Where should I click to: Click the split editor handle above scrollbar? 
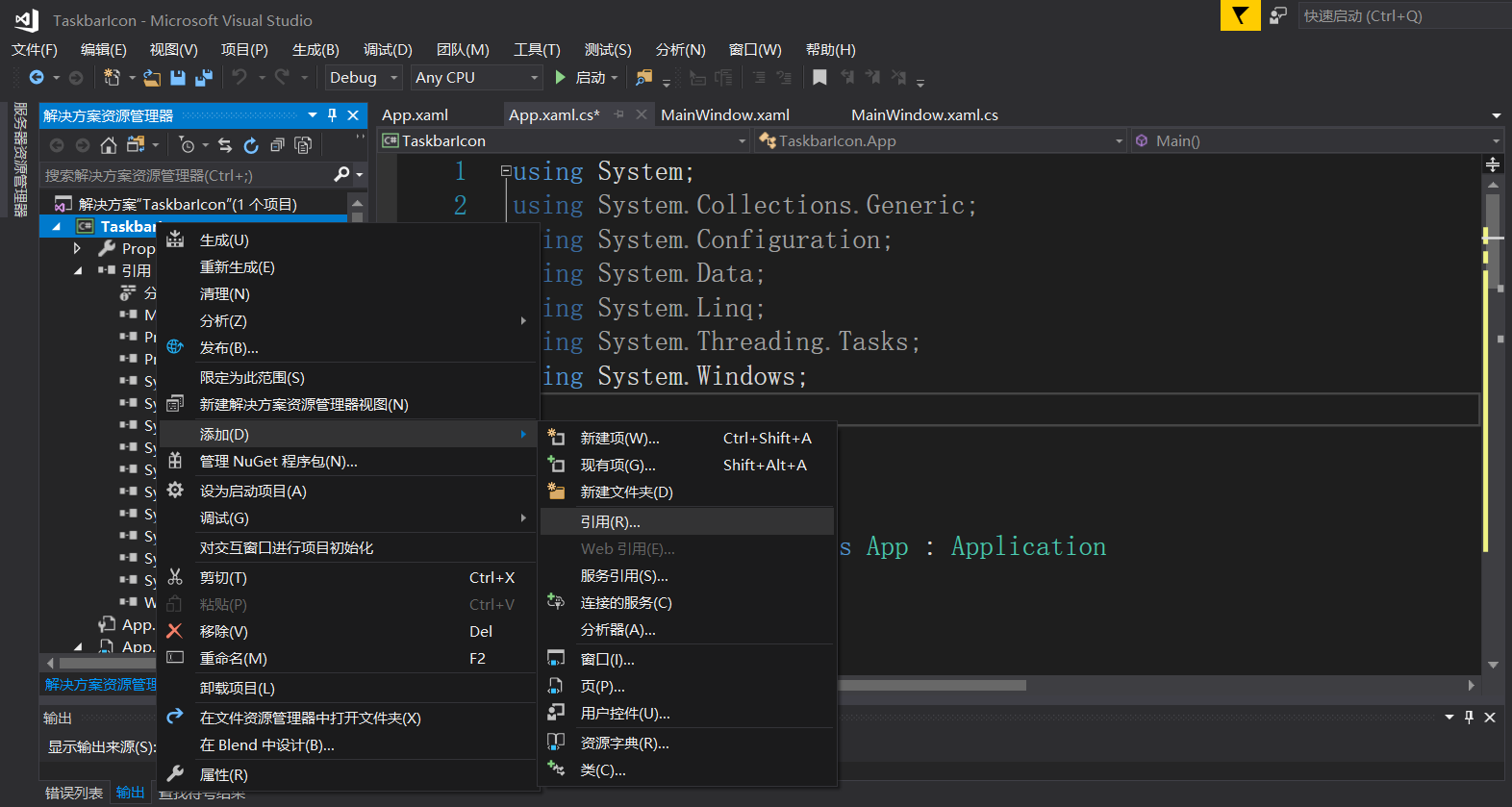(x=1493, y=164)
